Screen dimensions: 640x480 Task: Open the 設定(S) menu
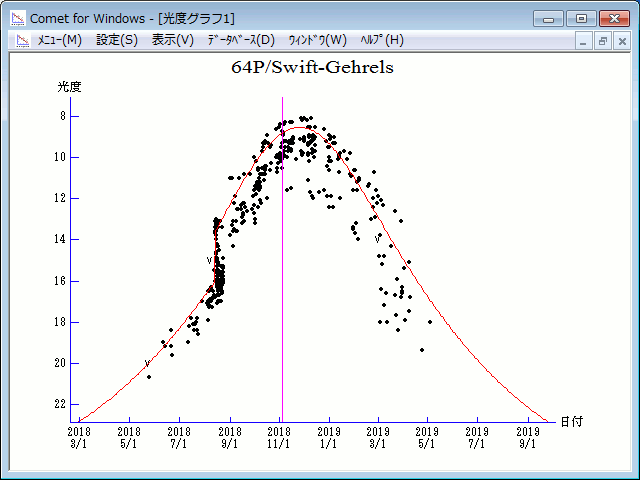click(117, 40)
